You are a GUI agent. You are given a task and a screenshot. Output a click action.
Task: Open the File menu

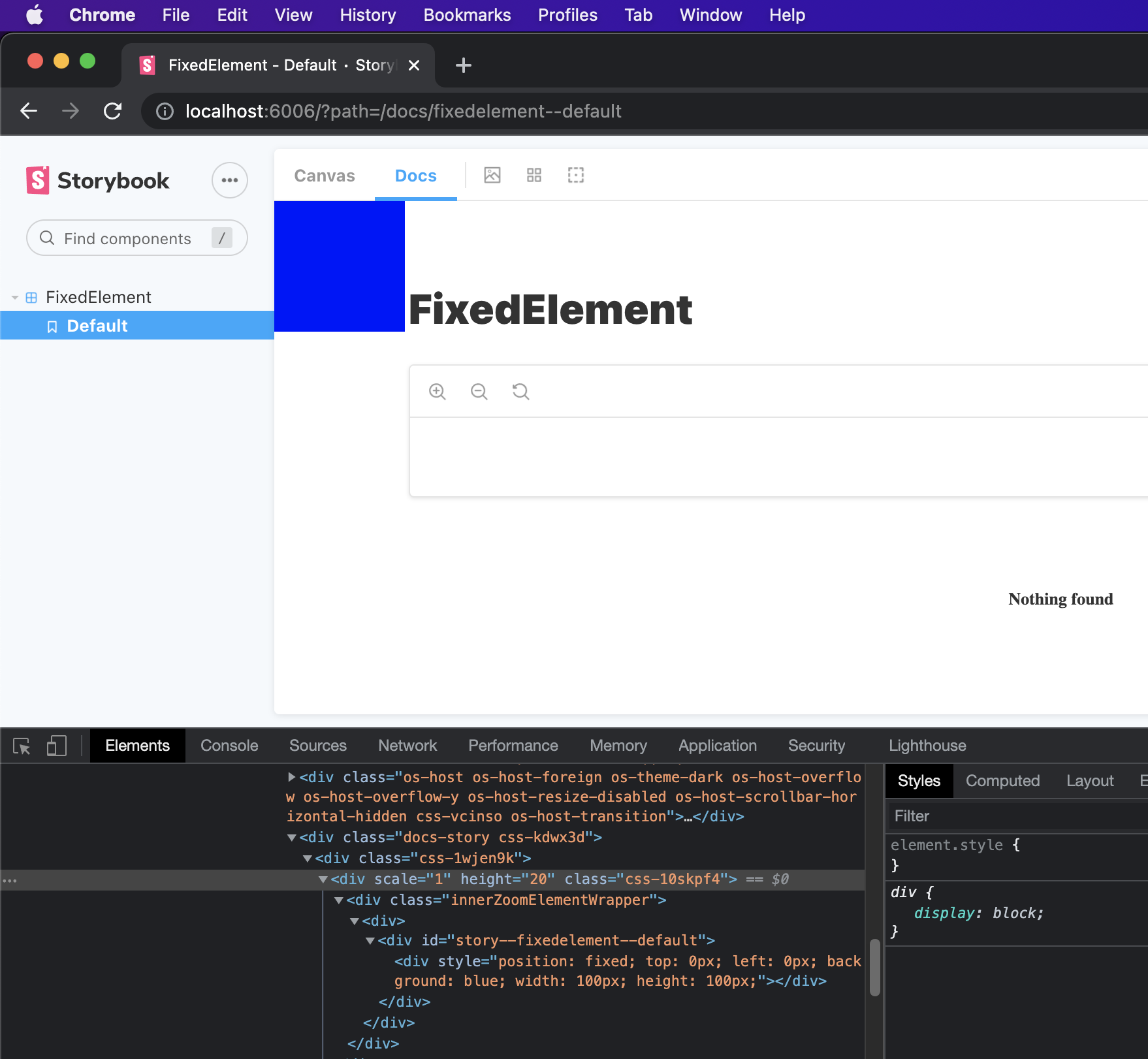pyautogui.click(x=176, y=14)
